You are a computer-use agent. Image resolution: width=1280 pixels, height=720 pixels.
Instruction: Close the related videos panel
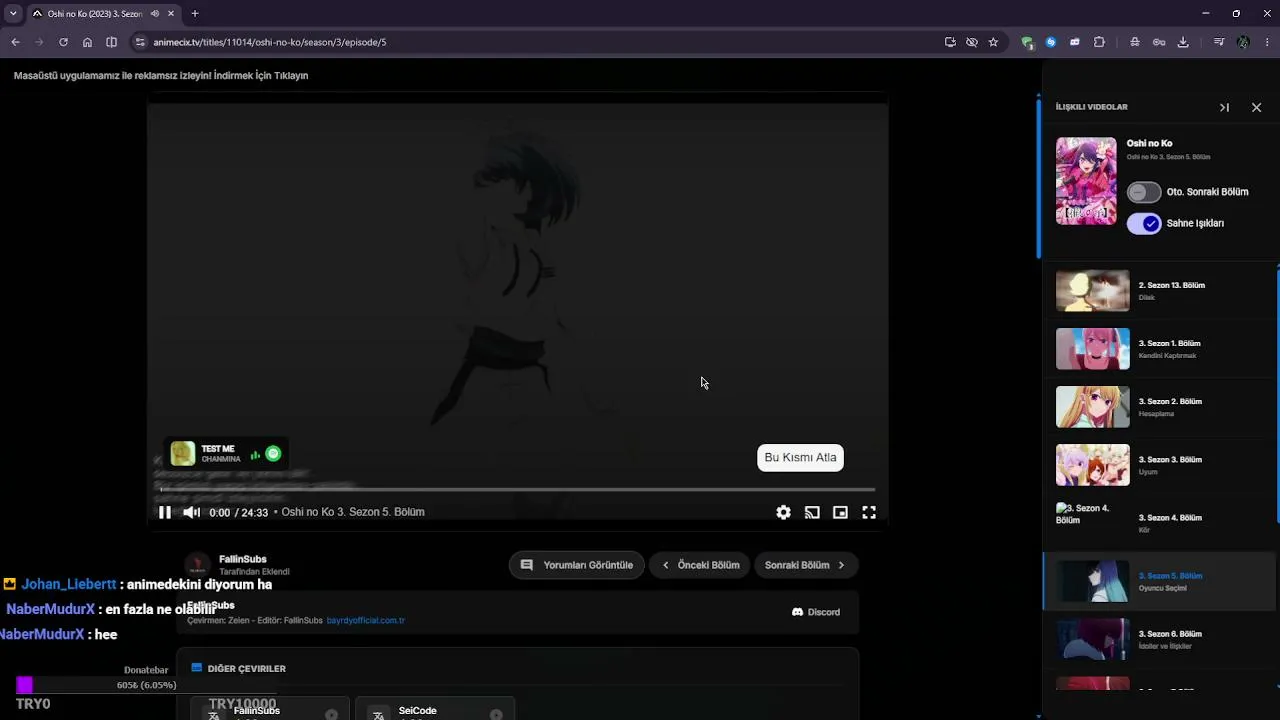pyautogui.click(x=1257, y=107)
